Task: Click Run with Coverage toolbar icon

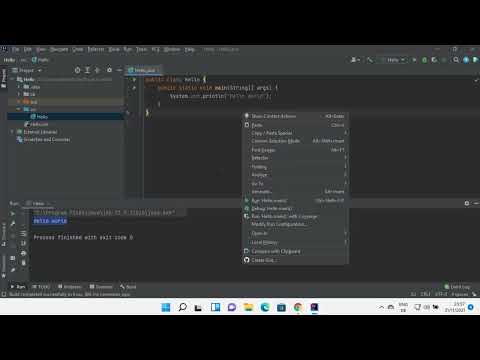Action: point(434,60)
